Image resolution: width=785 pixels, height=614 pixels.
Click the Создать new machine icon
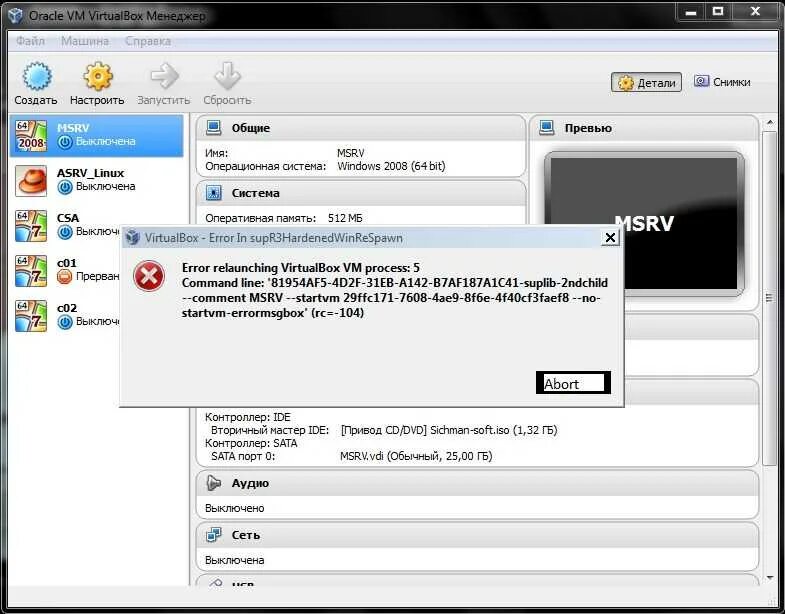pyautogui.click(x=37, y=76)
